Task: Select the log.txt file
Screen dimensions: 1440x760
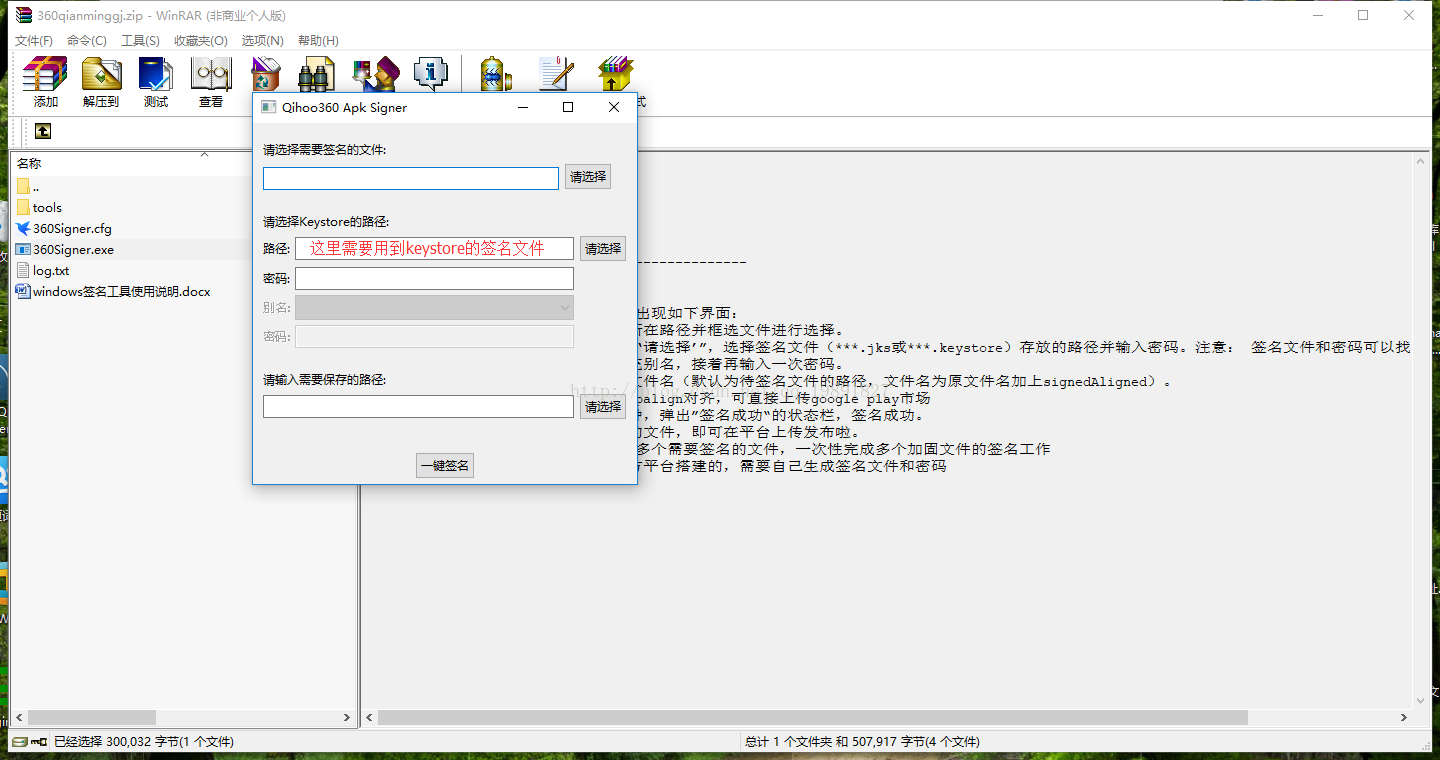Action: (43, 271)
